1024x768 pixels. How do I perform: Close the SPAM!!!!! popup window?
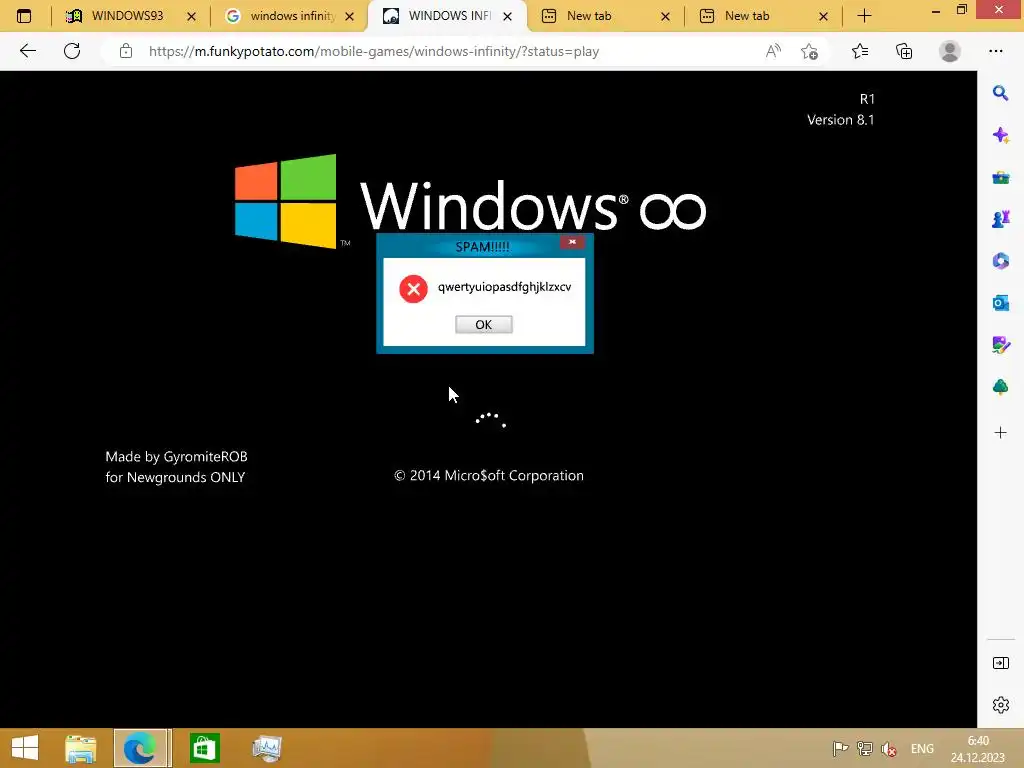(x=572, y=242)
